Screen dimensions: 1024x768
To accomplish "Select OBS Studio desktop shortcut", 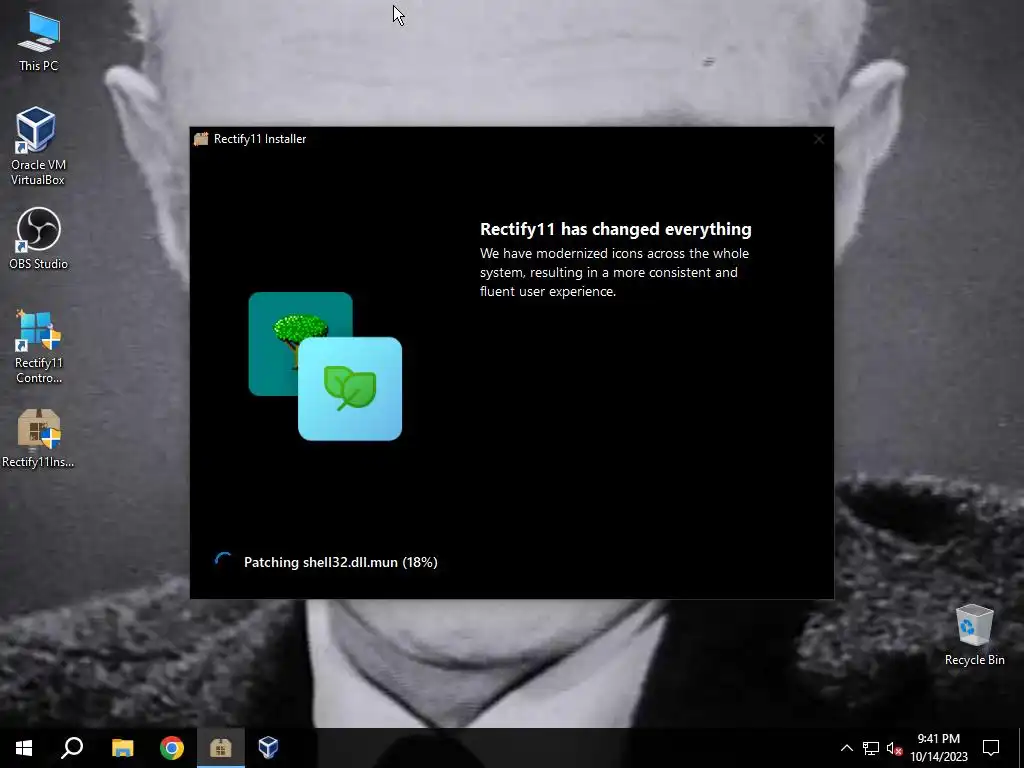I will [x=38, y=239].
